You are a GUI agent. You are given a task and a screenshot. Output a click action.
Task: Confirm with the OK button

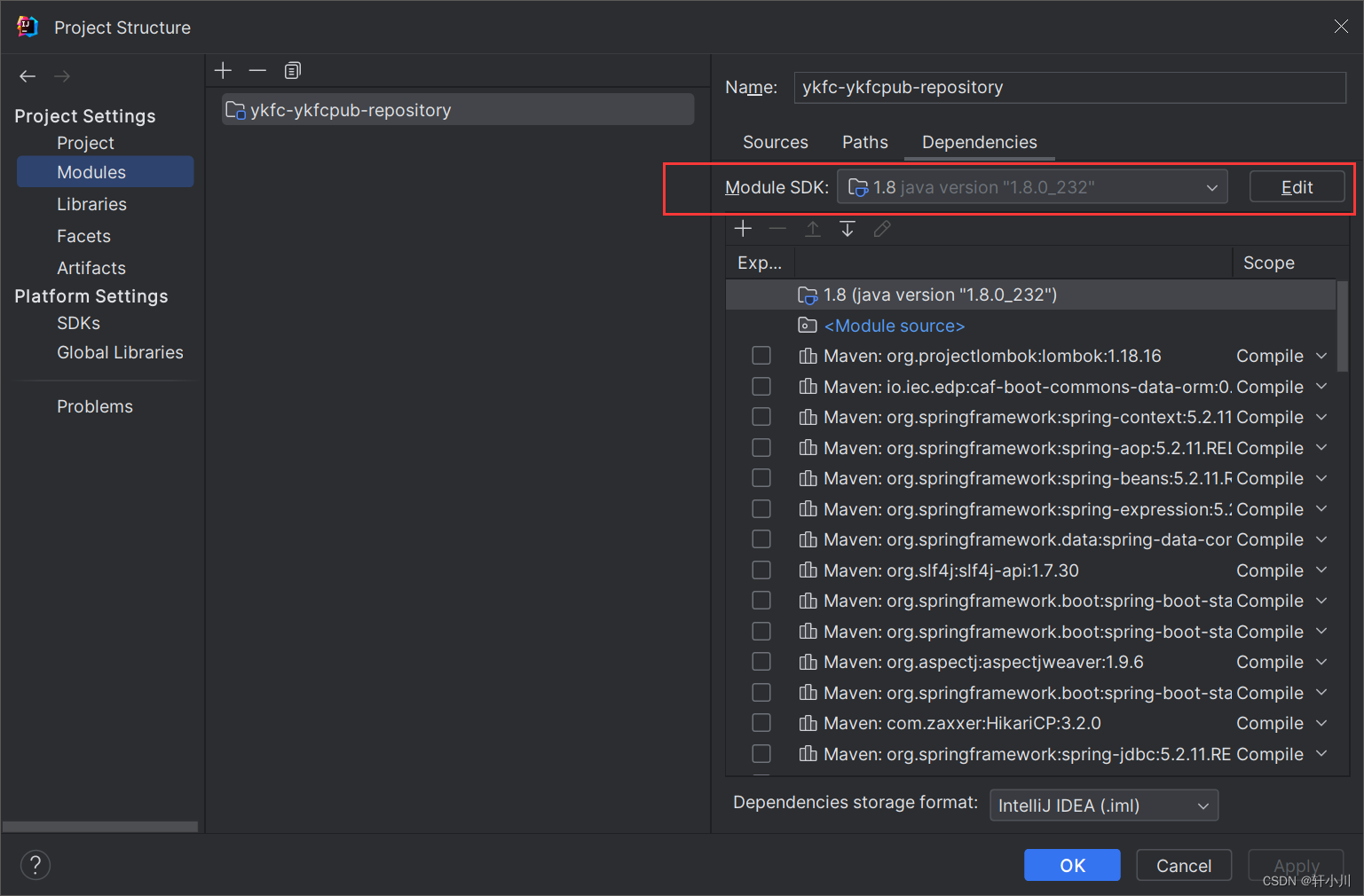coord(1072,865)
